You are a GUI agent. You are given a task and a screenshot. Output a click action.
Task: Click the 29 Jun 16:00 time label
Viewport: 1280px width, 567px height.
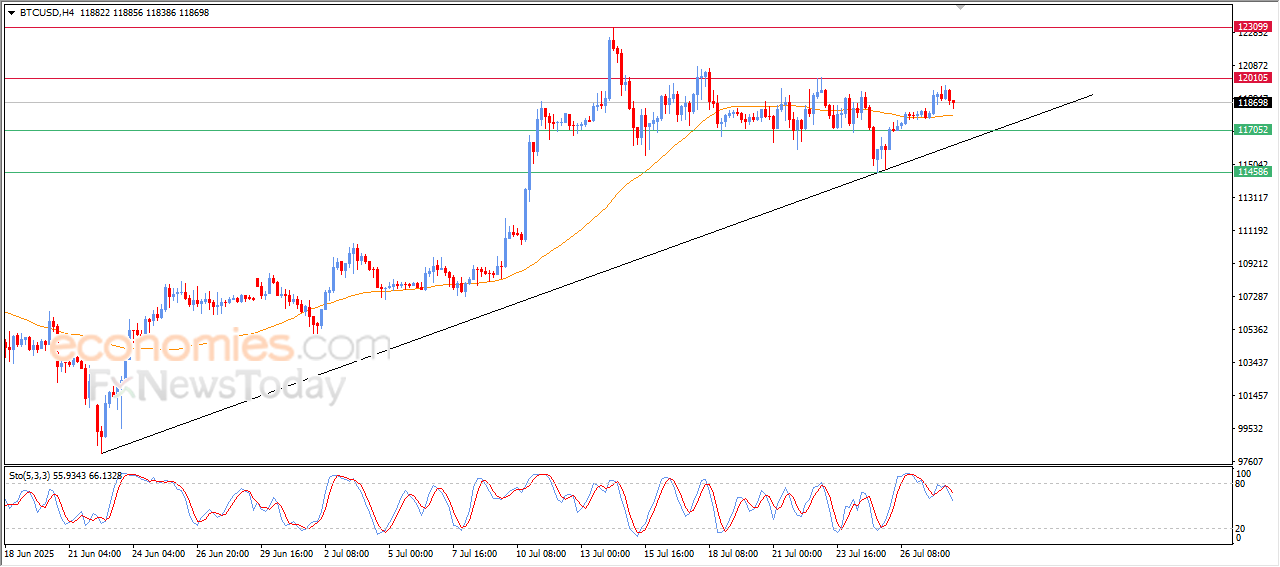pyautogui.click(x=287, y=552)
